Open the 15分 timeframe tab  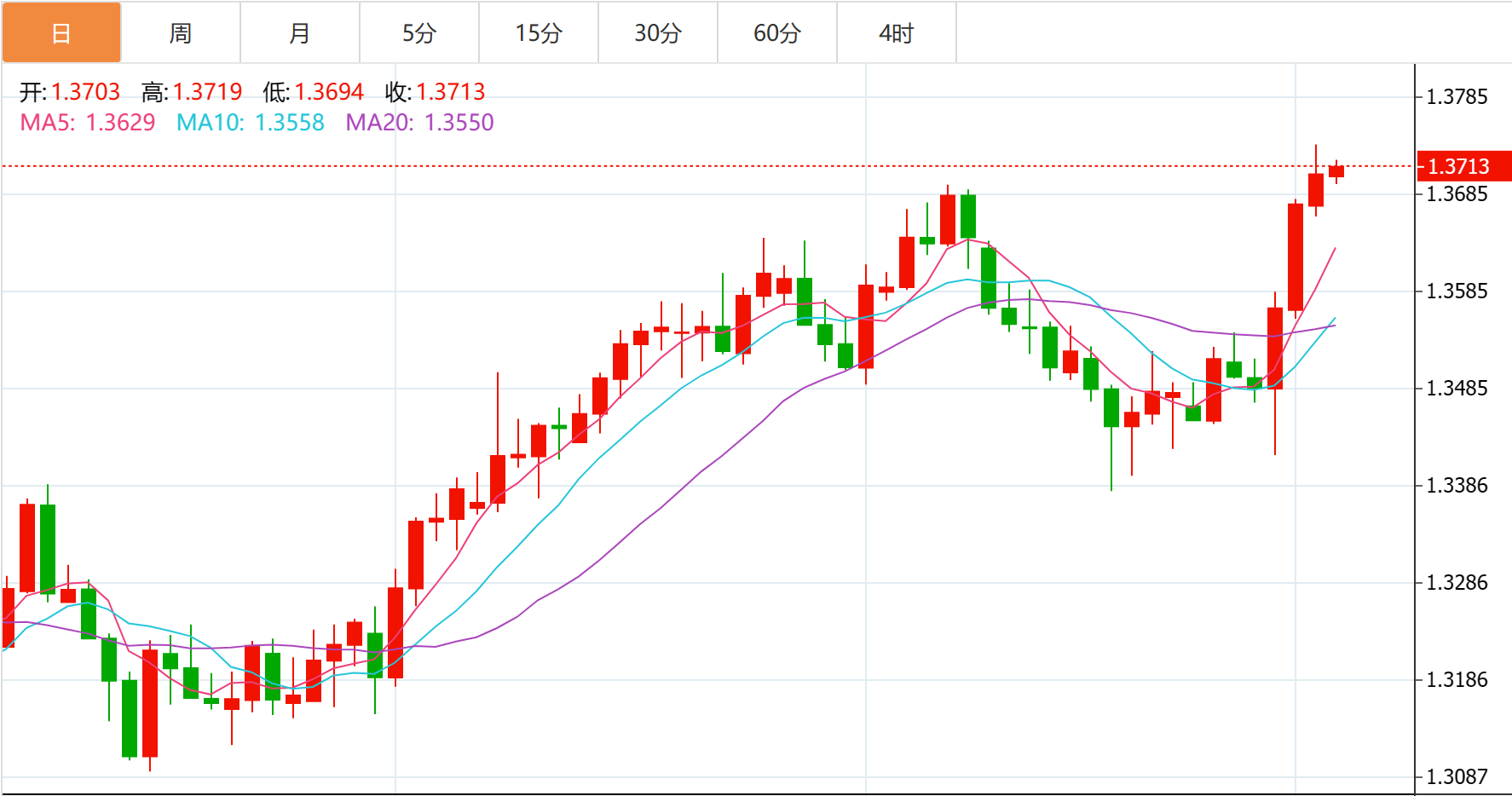click(x=539, y=32)
